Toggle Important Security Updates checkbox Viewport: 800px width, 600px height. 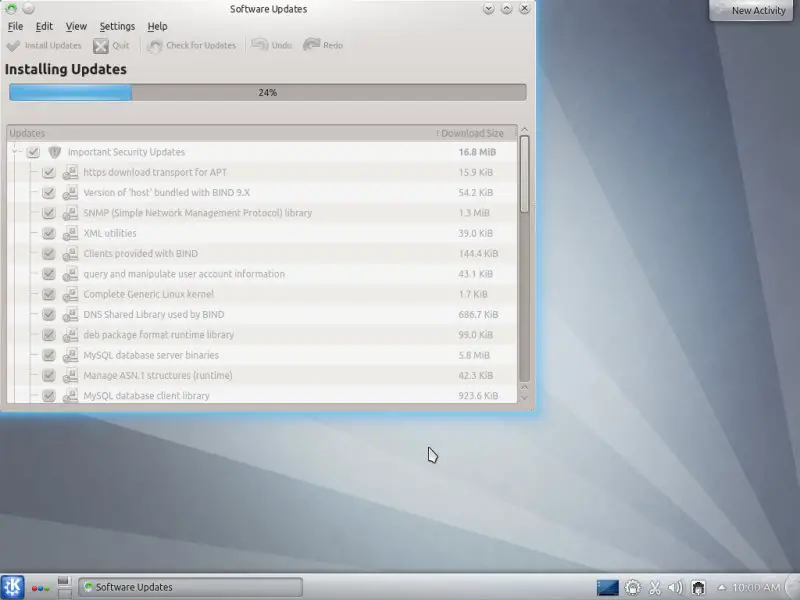[33, 152]
